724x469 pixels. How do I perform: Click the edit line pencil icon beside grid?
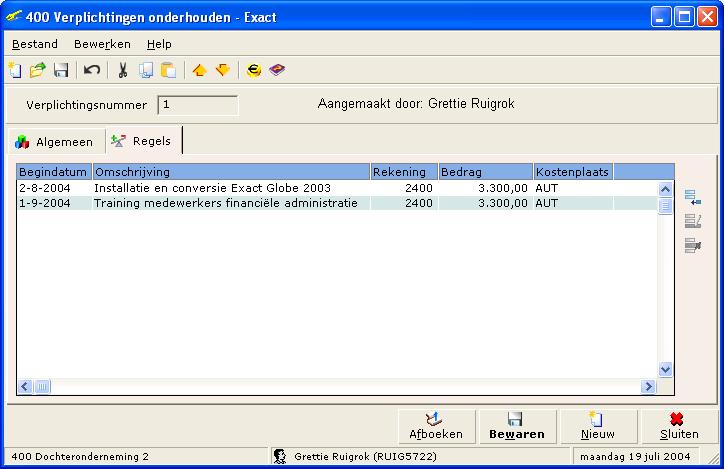693,222
